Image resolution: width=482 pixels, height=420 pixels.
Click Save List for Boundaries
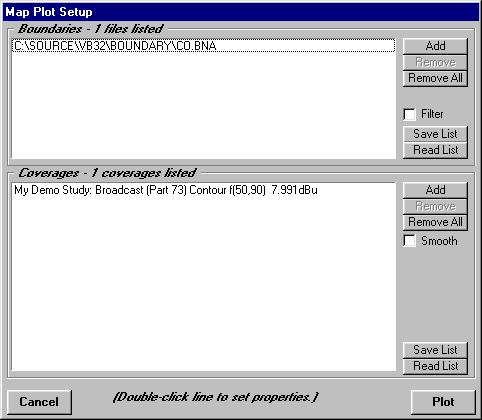point(435,134)
